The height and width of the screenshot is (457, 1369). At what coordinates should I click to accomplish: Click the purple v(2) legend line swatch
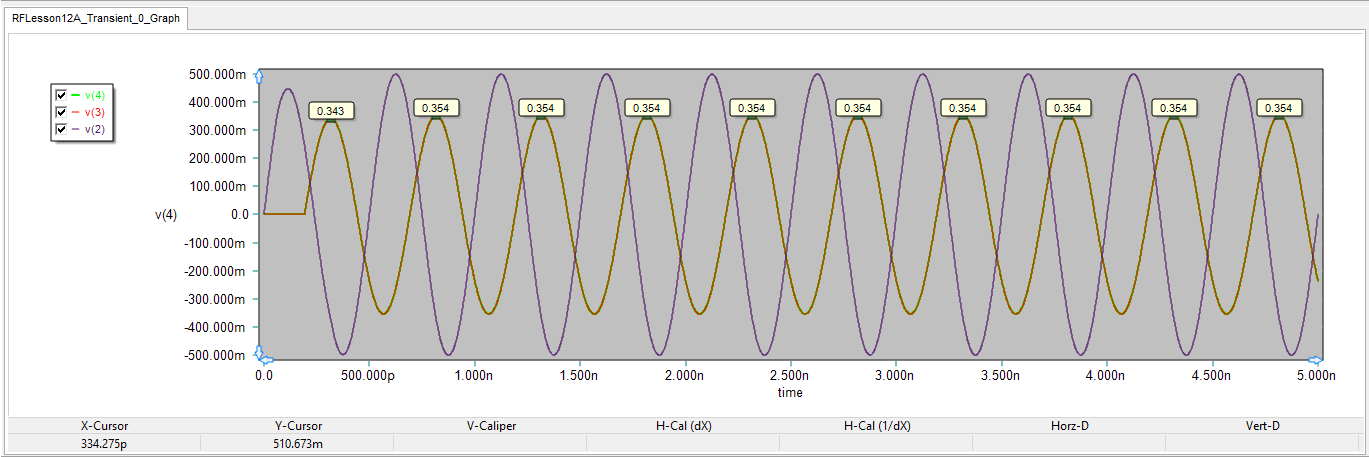[x=76, y=129]
